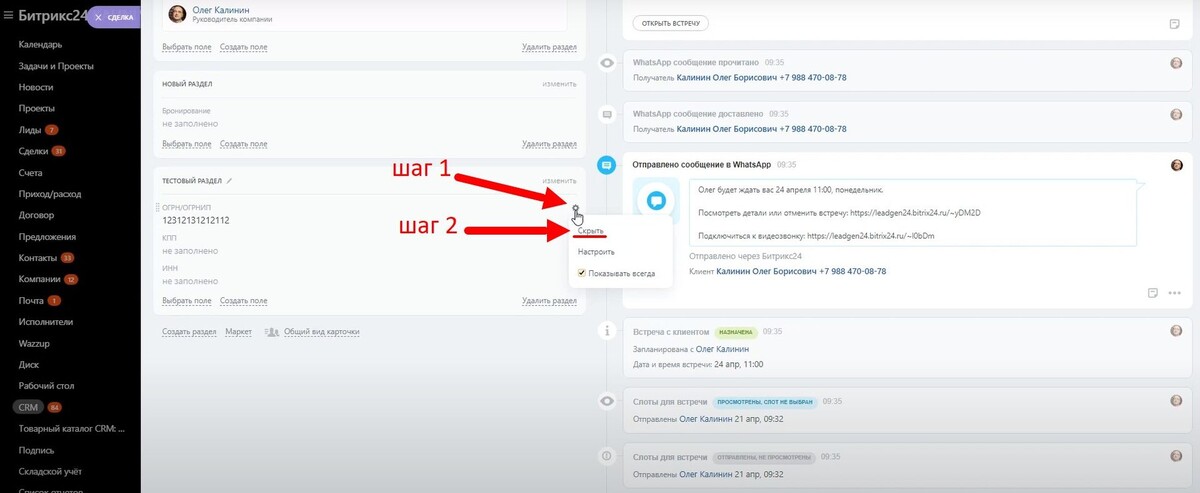Open Wazzup in left sidebar
This screenshot has width=1200, height=493.
point(36,343)
